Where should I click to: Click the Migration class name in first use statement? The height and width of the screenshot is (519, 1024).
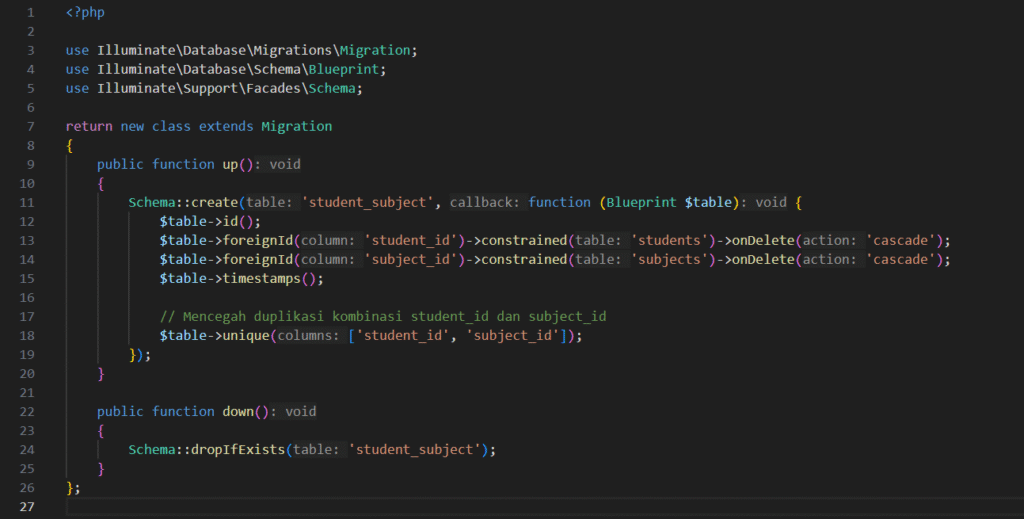click(375, 51)
